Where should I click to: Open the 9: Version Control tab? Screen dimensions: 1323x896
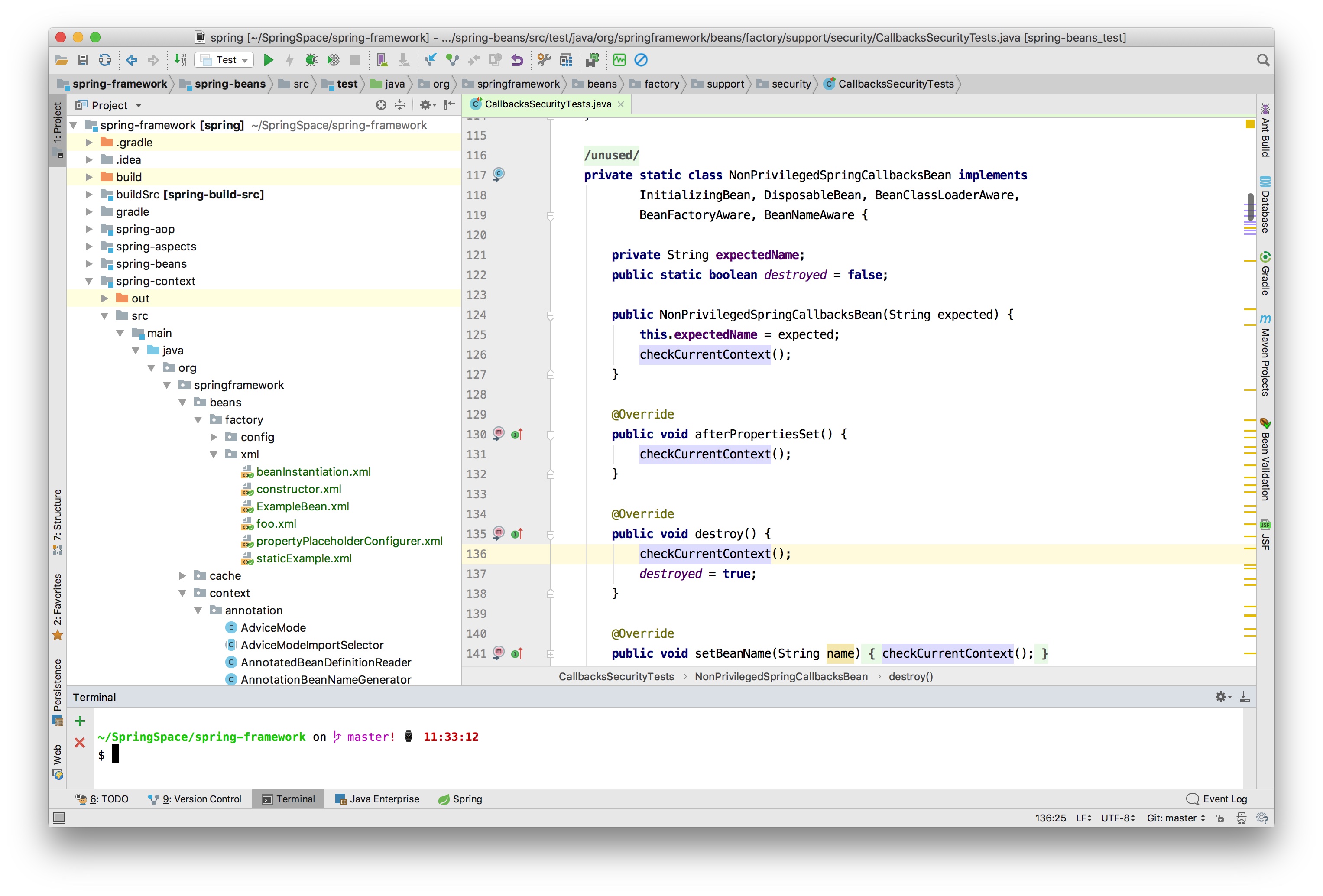click(195, 799)
